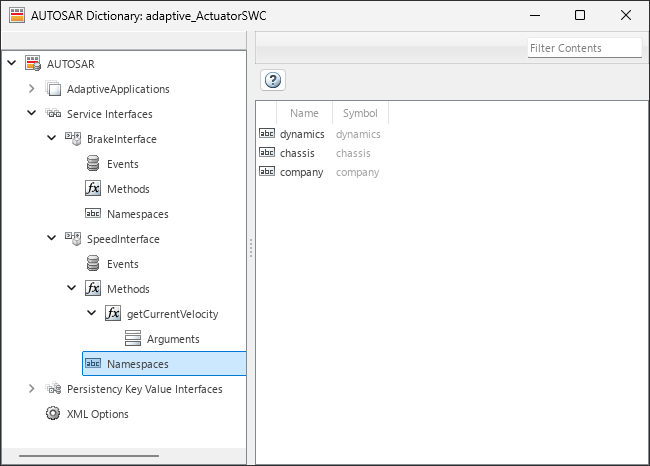Click the company symbol cell

tap(357, 172)
